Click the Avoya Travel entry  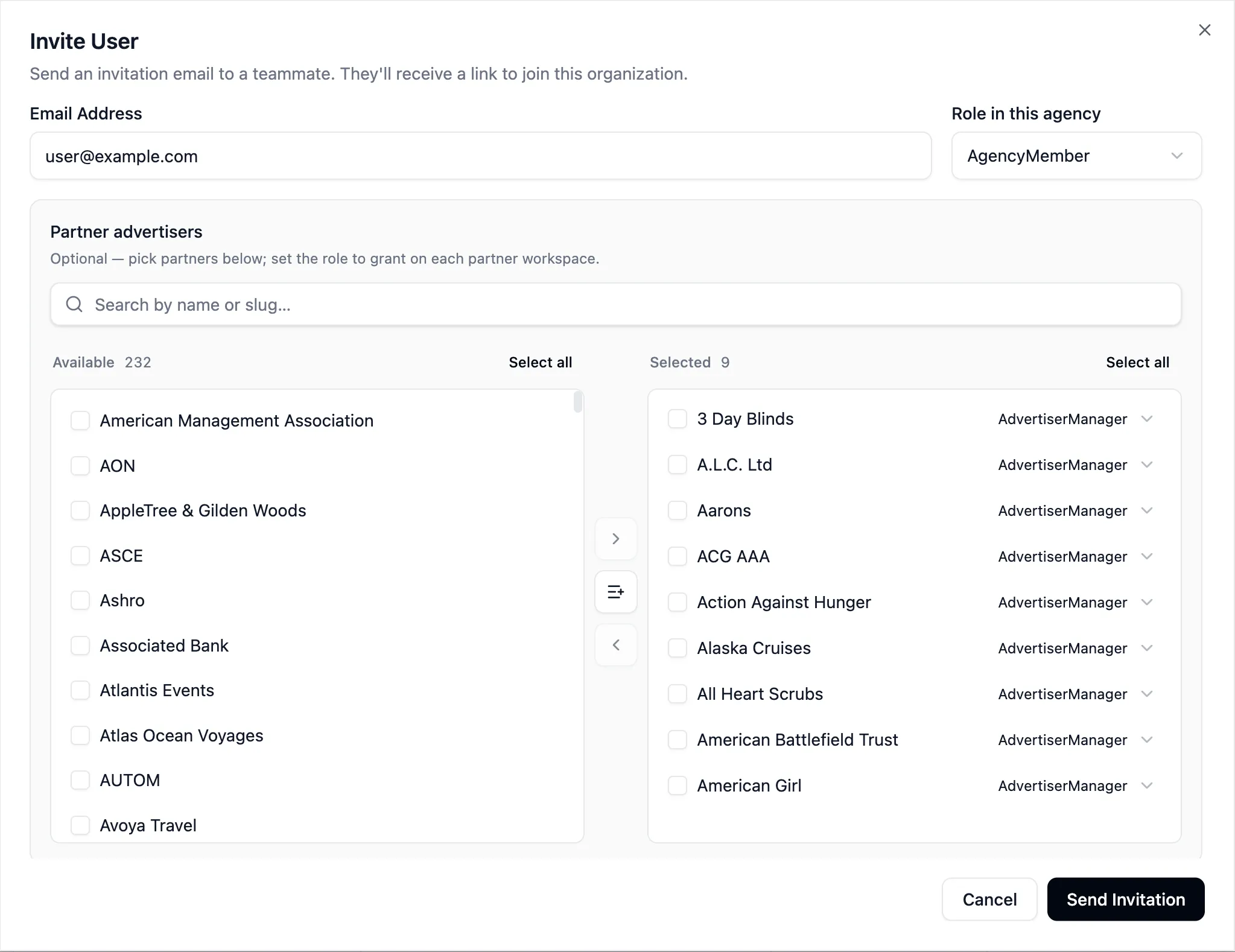point(148,825)
